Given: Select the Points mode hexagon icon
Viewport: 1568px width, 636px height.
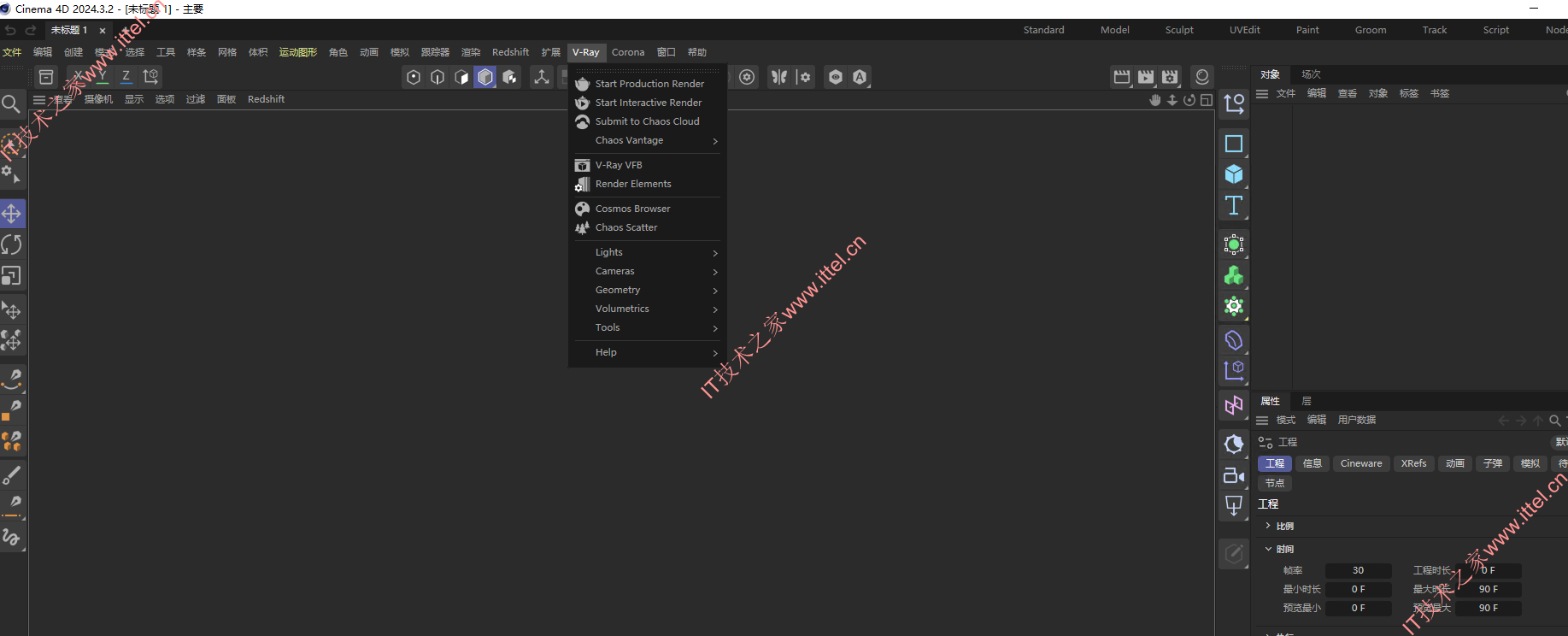Looking at the screenshot, I should click(414, 77).
